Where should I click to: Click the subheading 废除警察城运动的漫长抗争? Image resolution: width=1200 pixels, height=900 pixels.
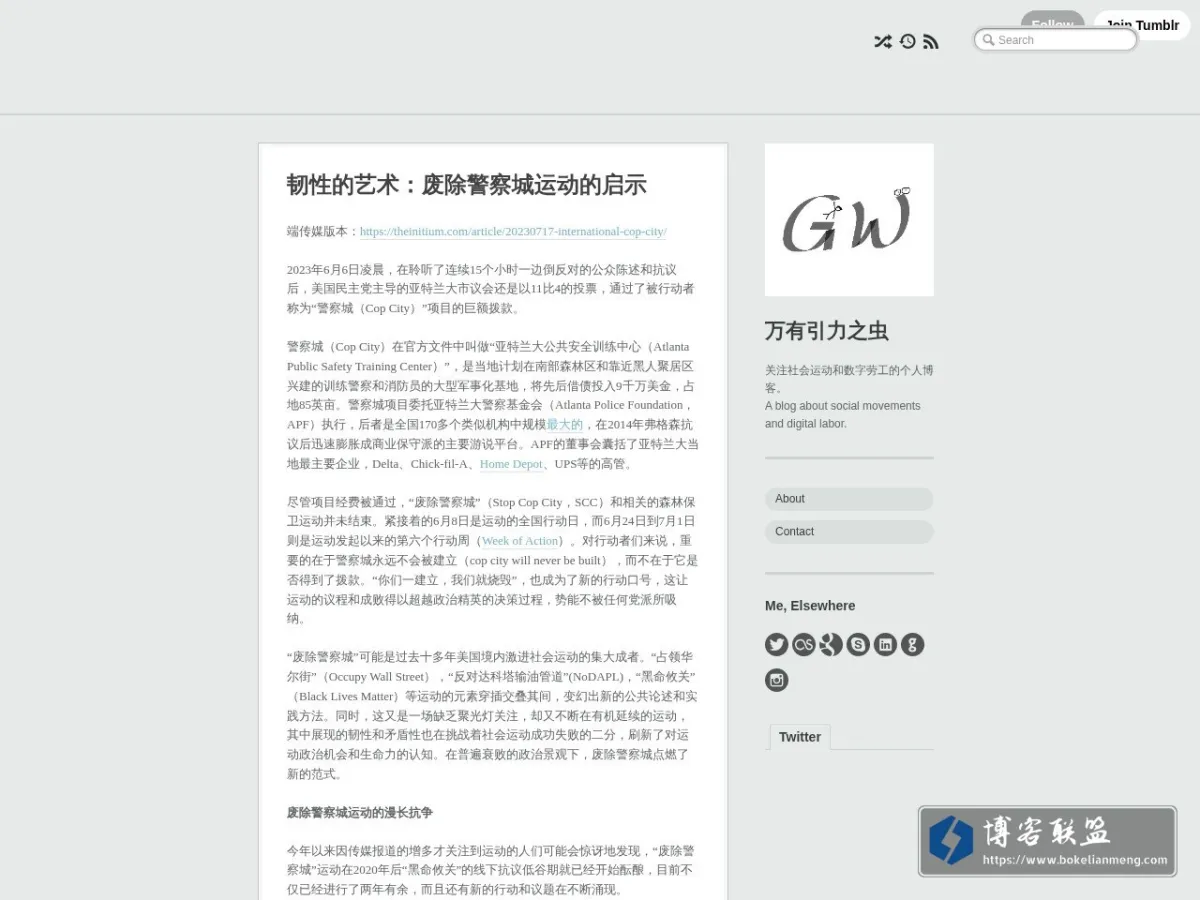click(x=360, y=813)
